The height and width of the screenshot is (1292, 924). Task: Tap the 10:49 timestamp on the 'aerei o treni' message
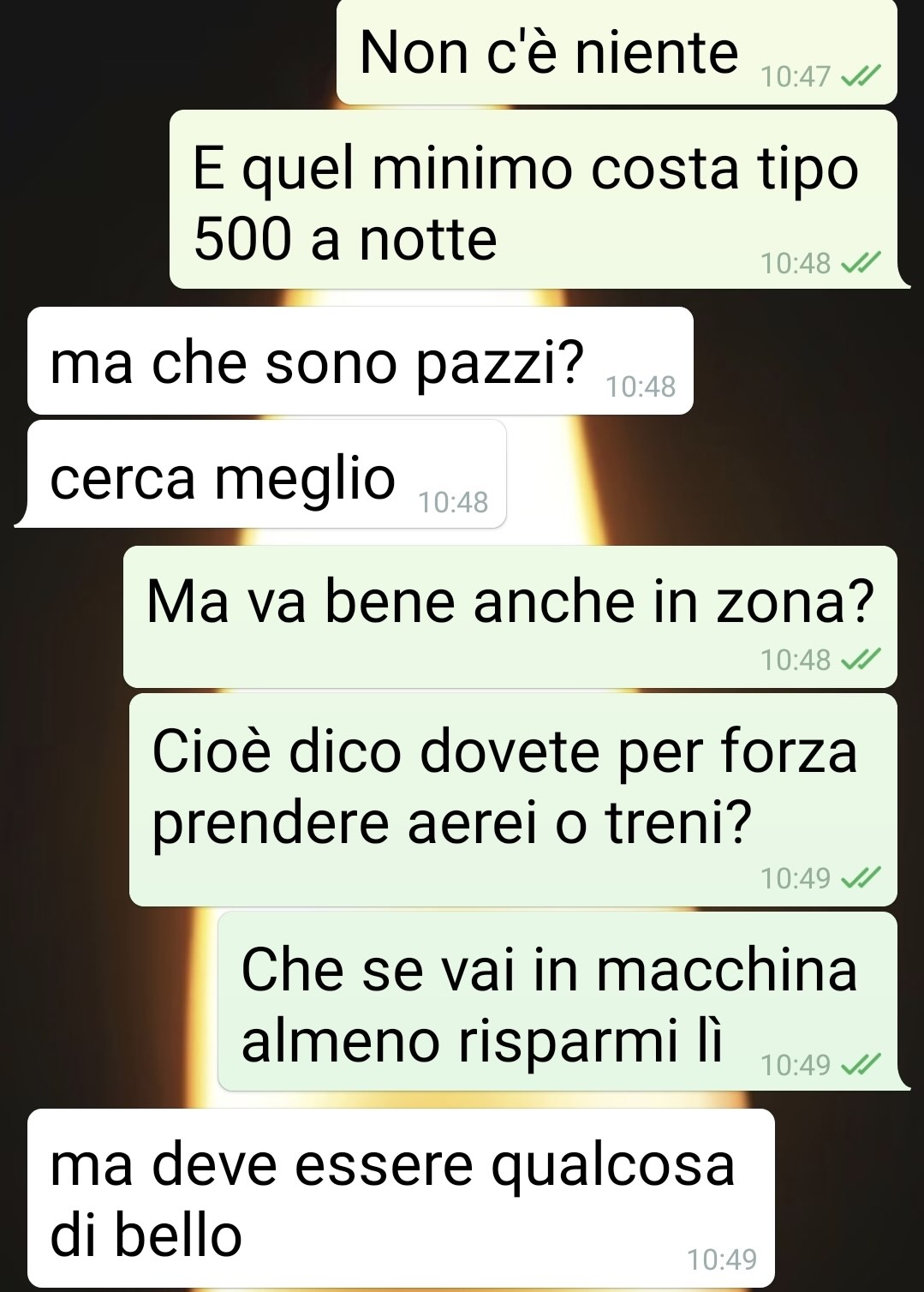(x=796, y=878)
